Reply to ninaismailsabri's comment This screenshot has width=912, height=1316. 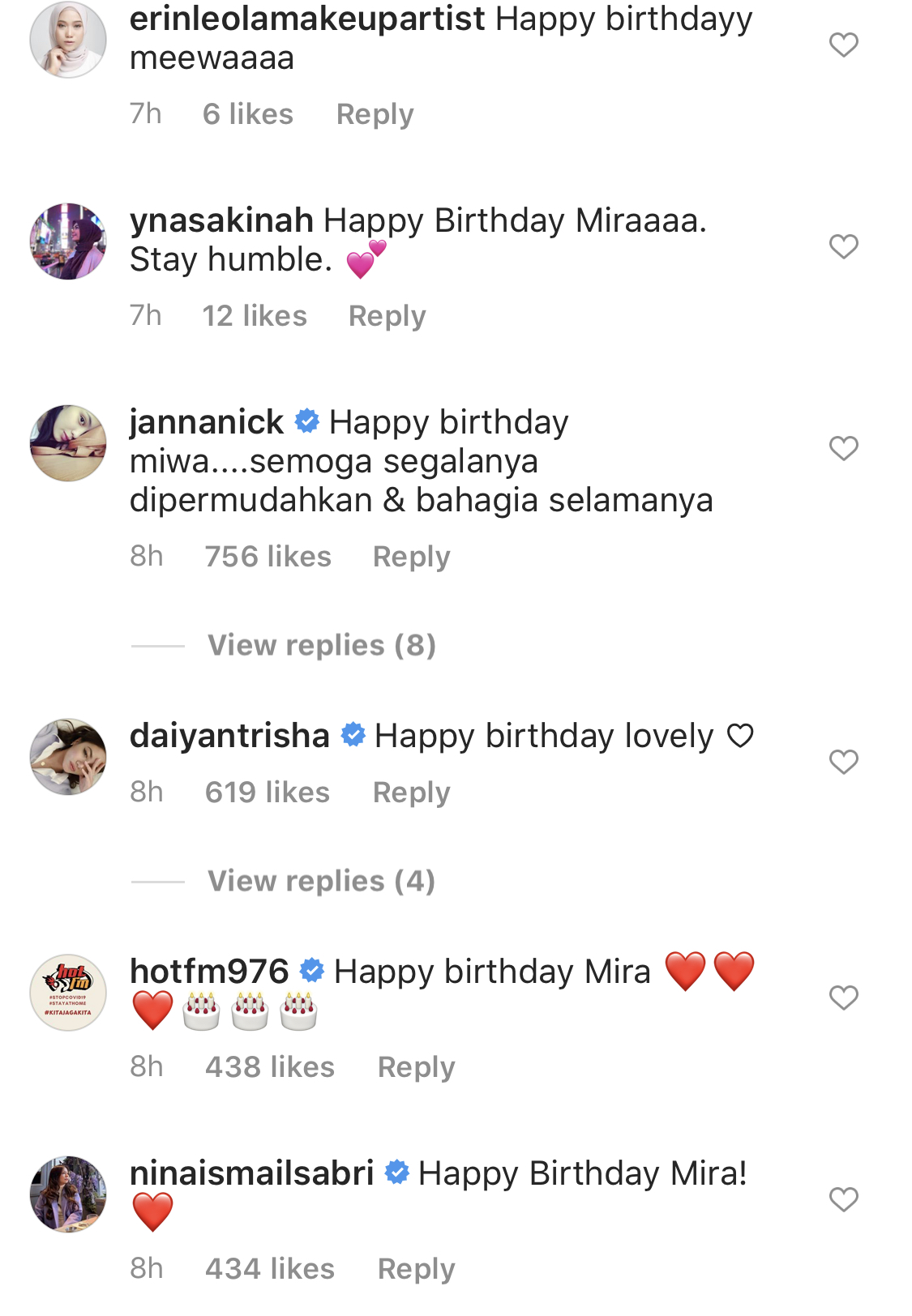tap(416, 1269)
